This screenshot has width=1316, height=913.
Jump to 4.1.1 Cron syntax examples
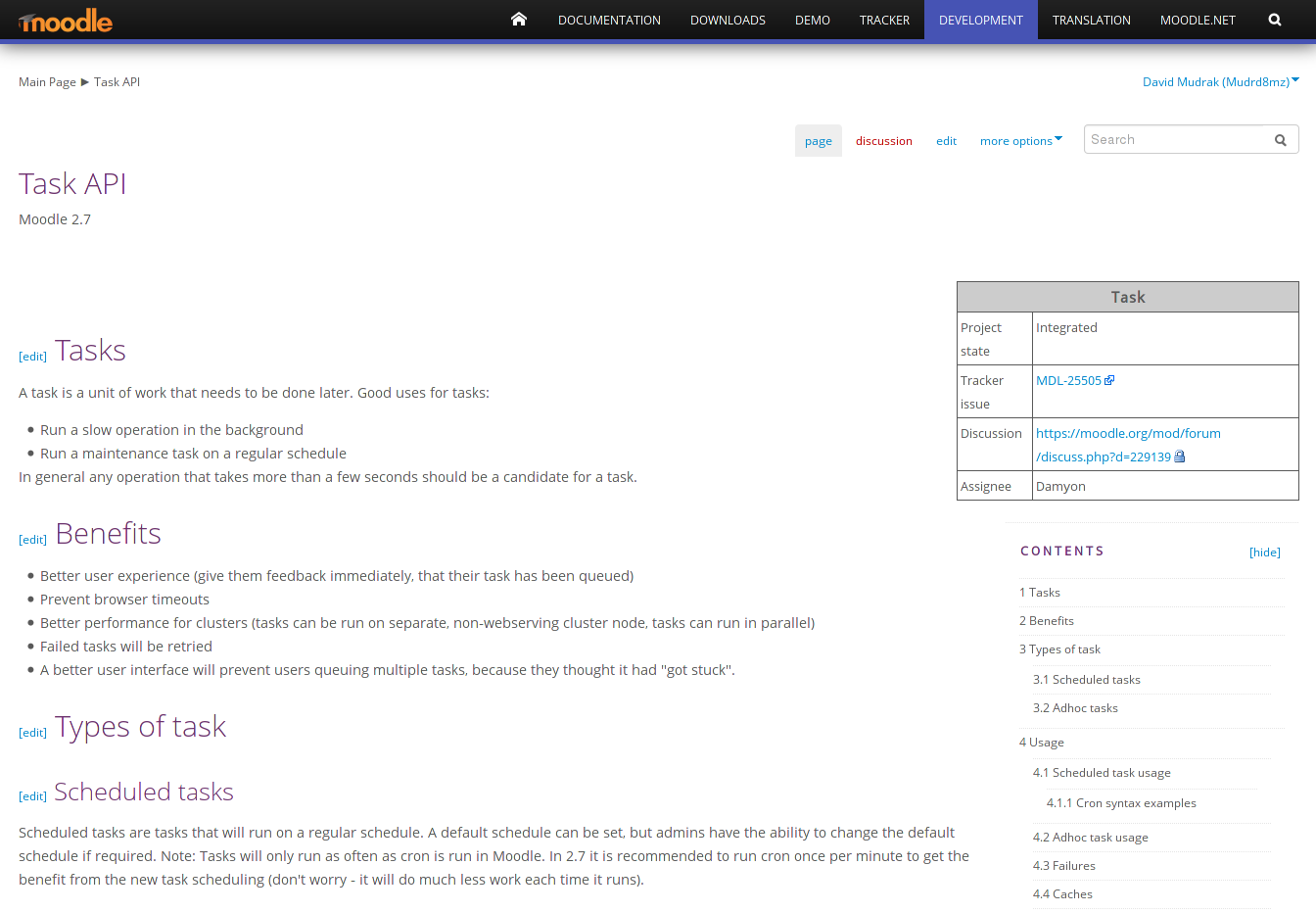[x=1121, y=803]
